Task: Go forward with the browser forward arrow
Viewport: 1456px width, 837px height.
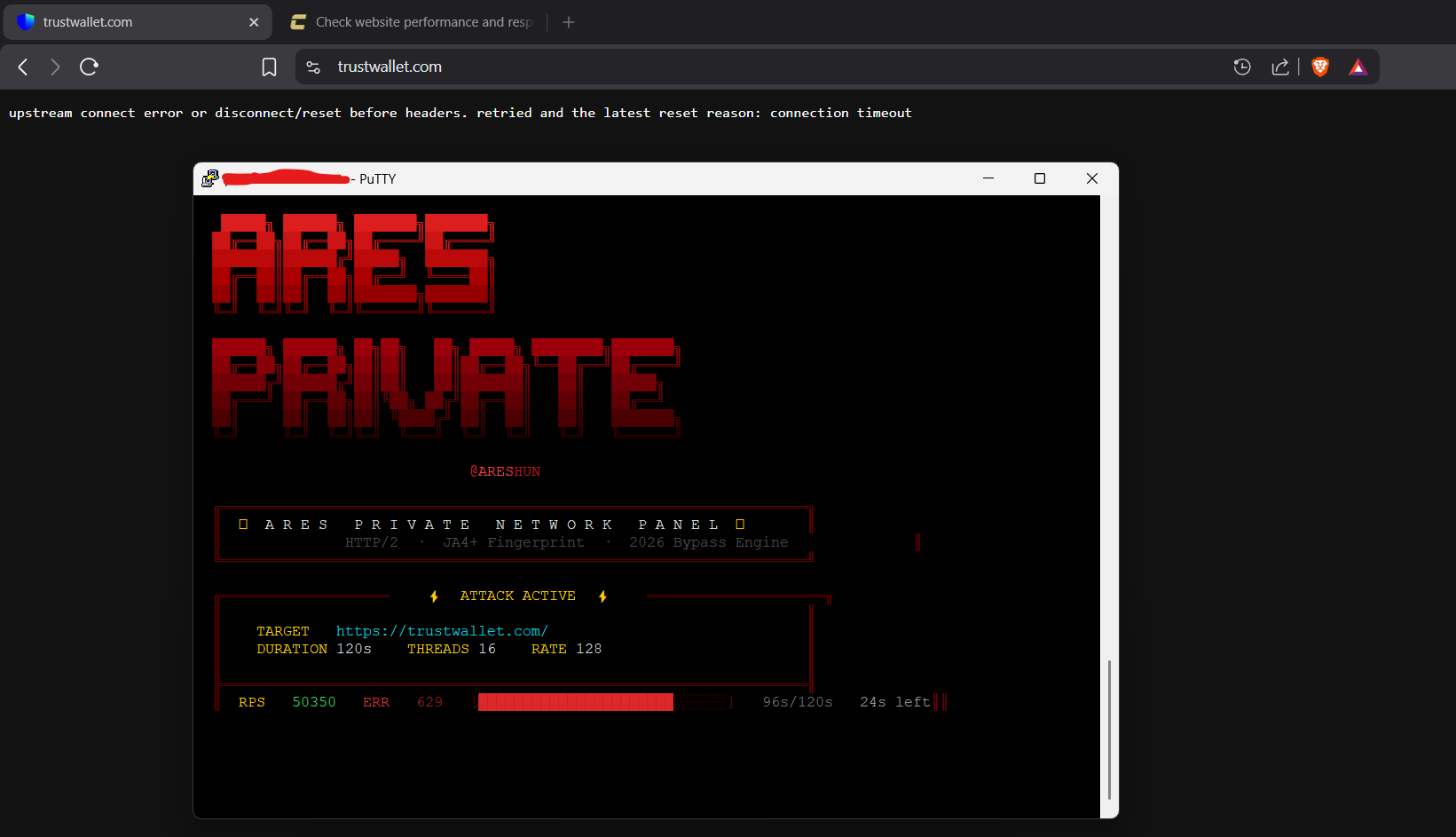Action: (55, 67)
